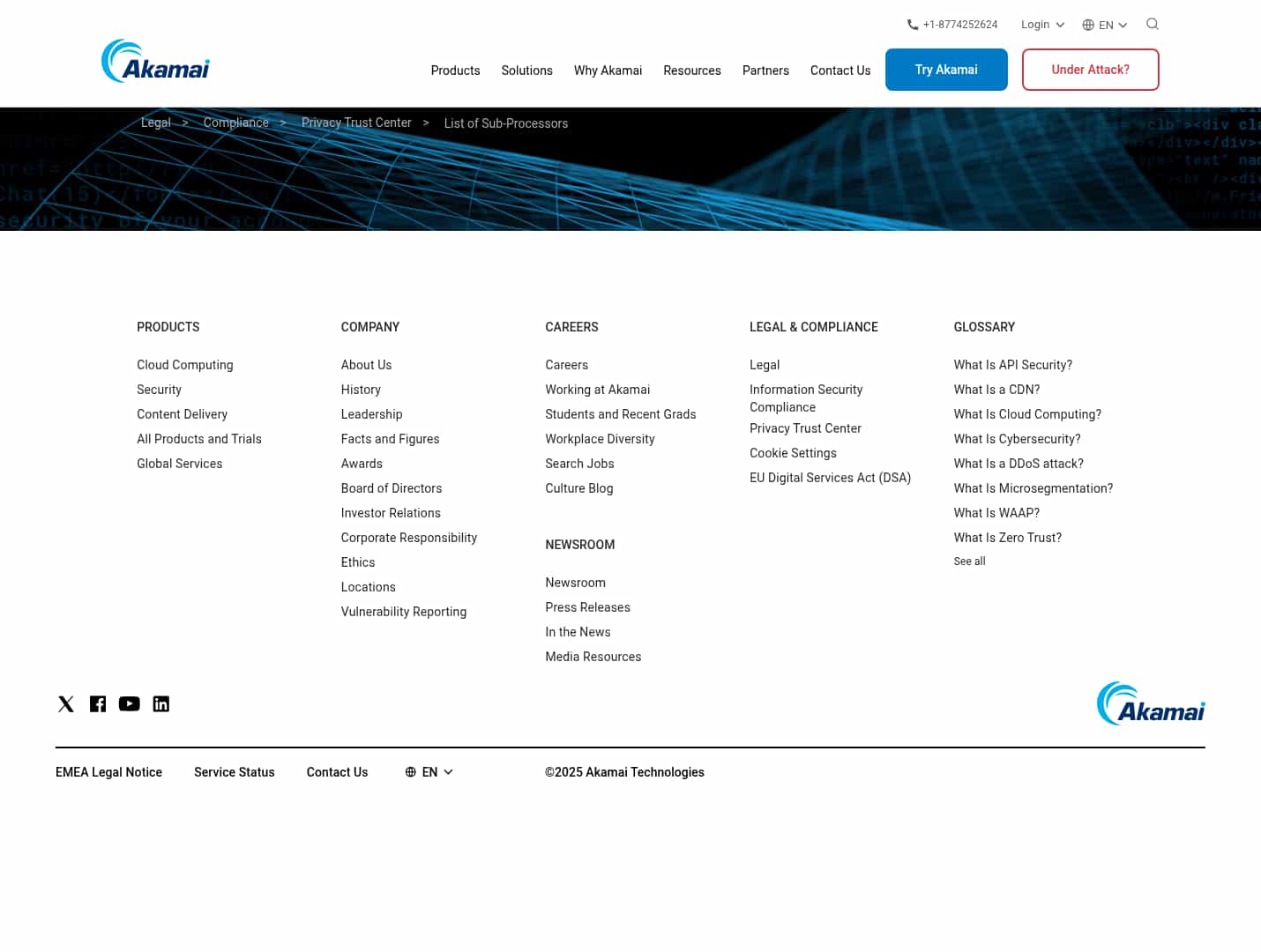Expand the Login dropdown
This screenshot has height=952, width=1261.
point(1043,25)
